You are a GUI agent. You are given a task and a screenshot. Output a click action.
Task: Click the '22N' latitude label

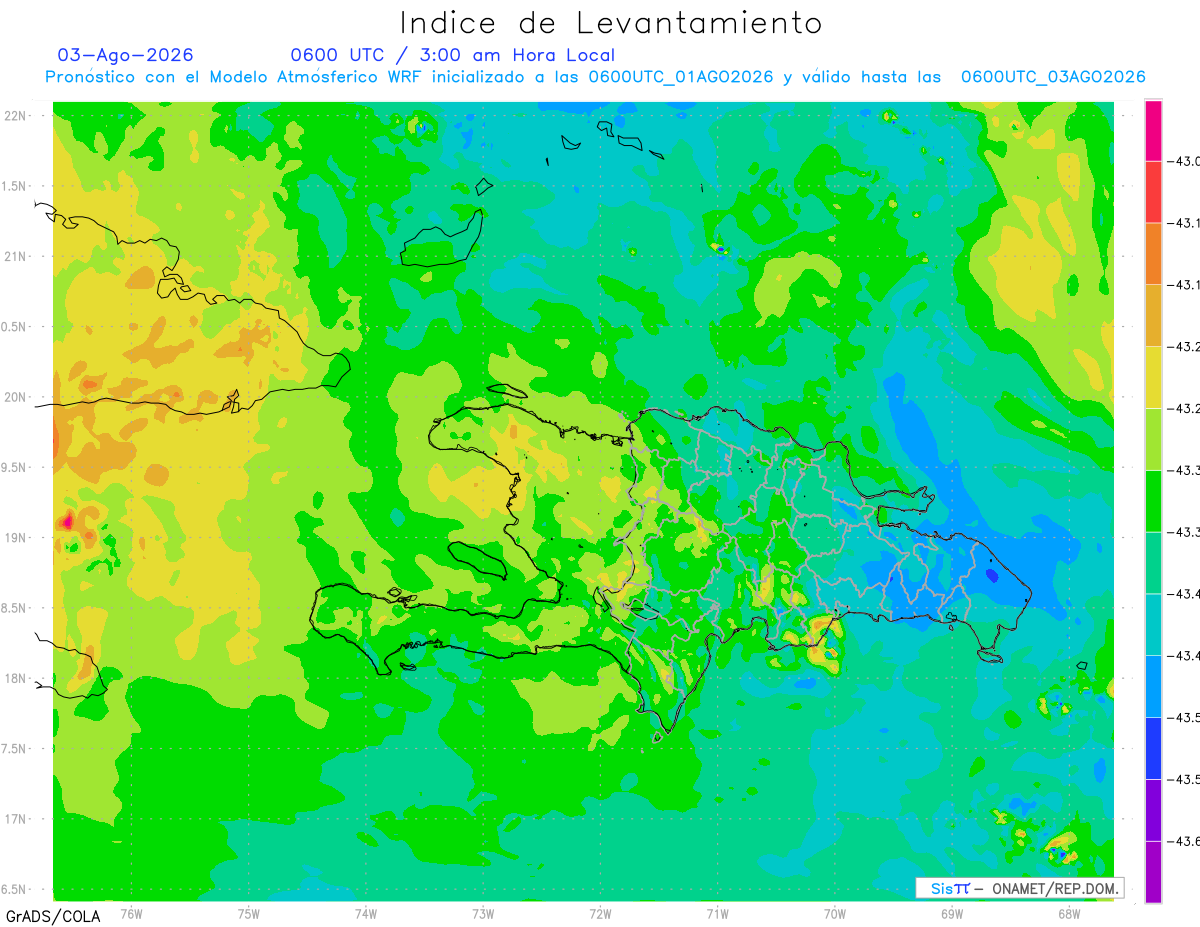17,116
